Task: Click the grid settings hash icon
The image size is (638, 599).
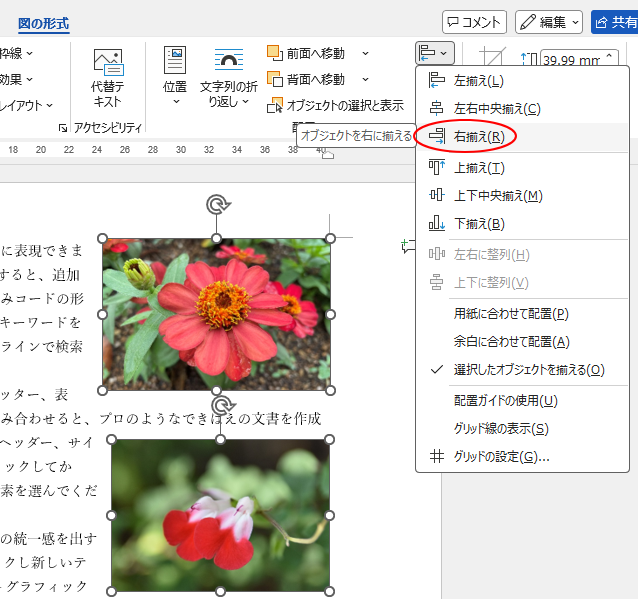Action: 437,456
